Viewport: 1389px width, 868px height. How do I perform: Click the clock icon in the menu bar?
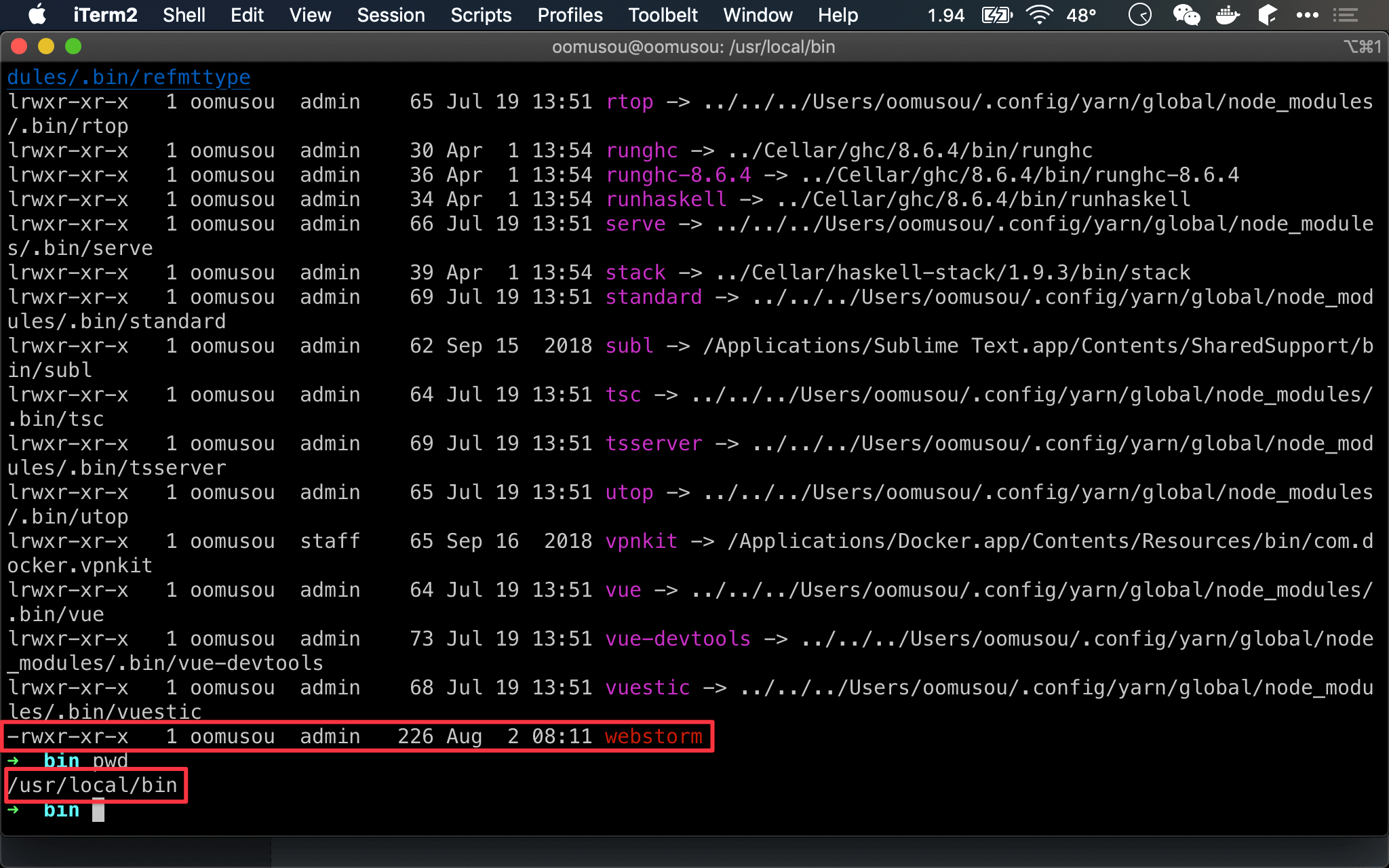click(1139, 15)
